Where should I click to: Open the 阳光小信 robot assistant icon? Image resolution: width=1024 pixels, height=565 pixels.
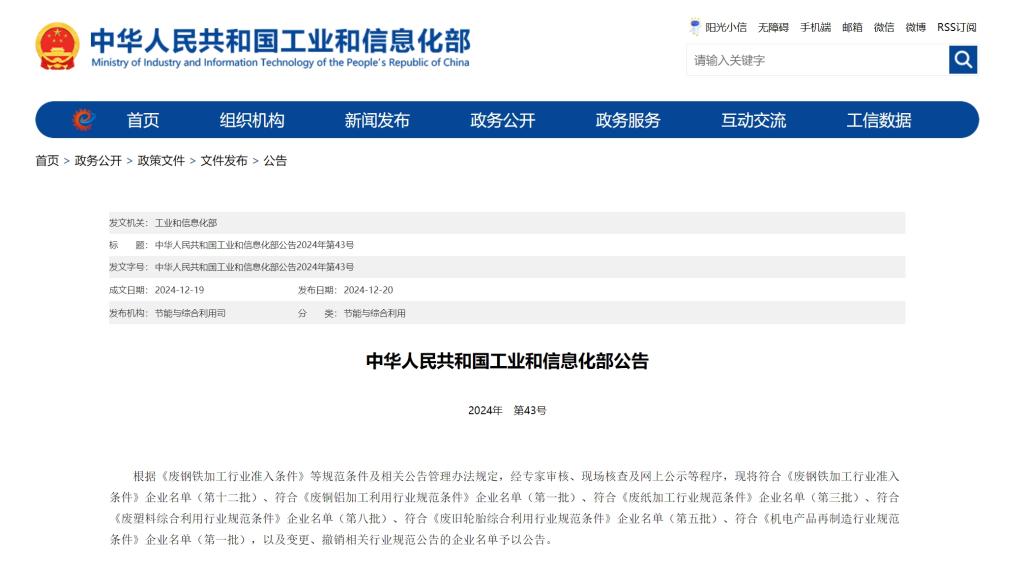695,27
